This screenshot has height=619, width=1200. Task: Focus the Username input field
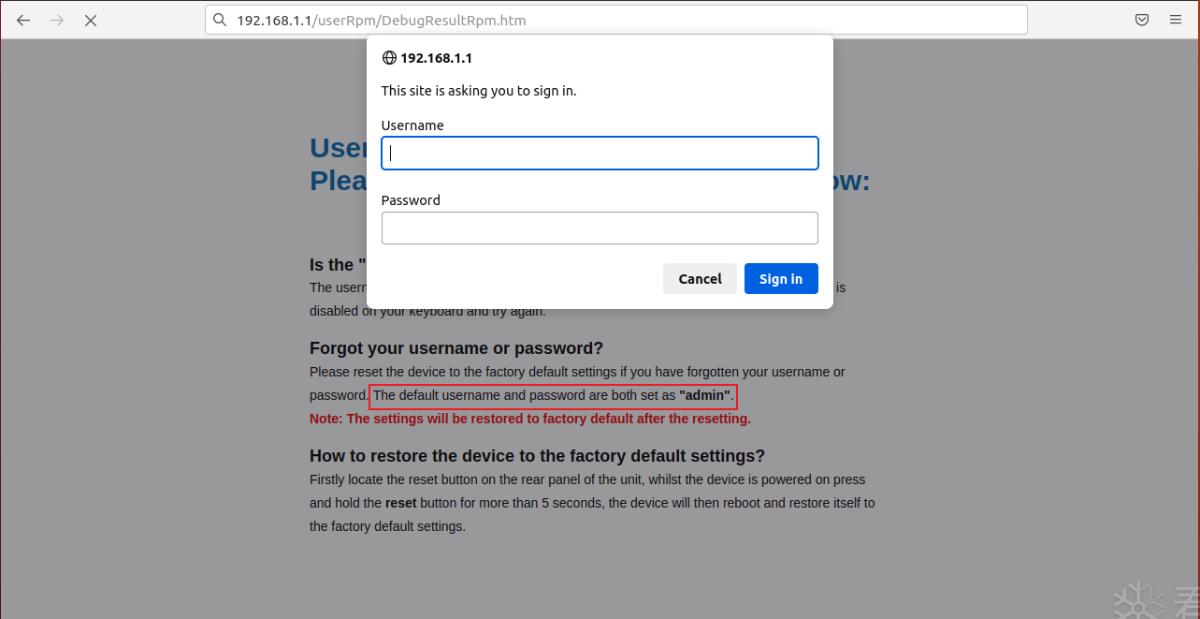pos(600,153)
